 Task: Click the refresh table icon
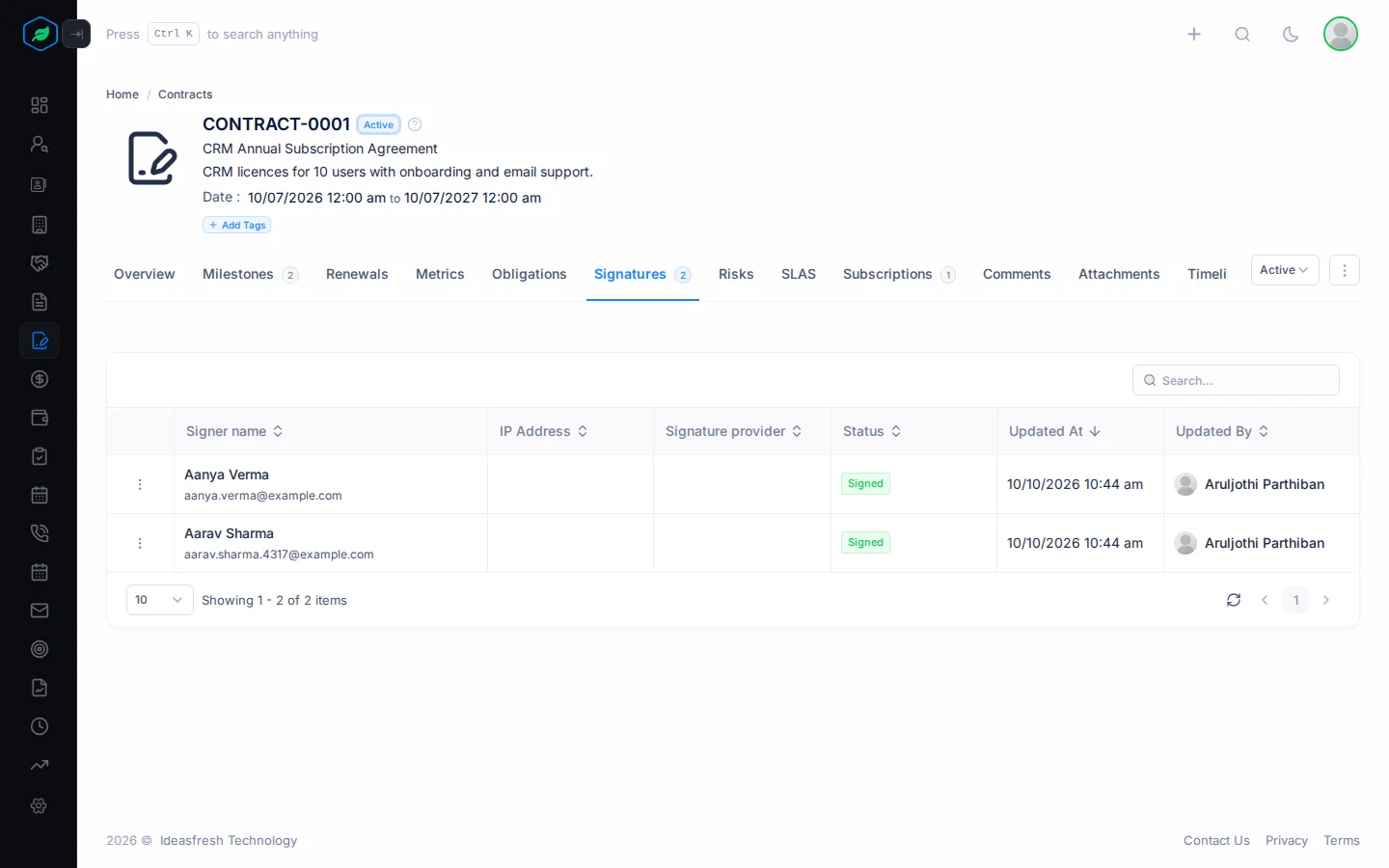[1234, 600]
